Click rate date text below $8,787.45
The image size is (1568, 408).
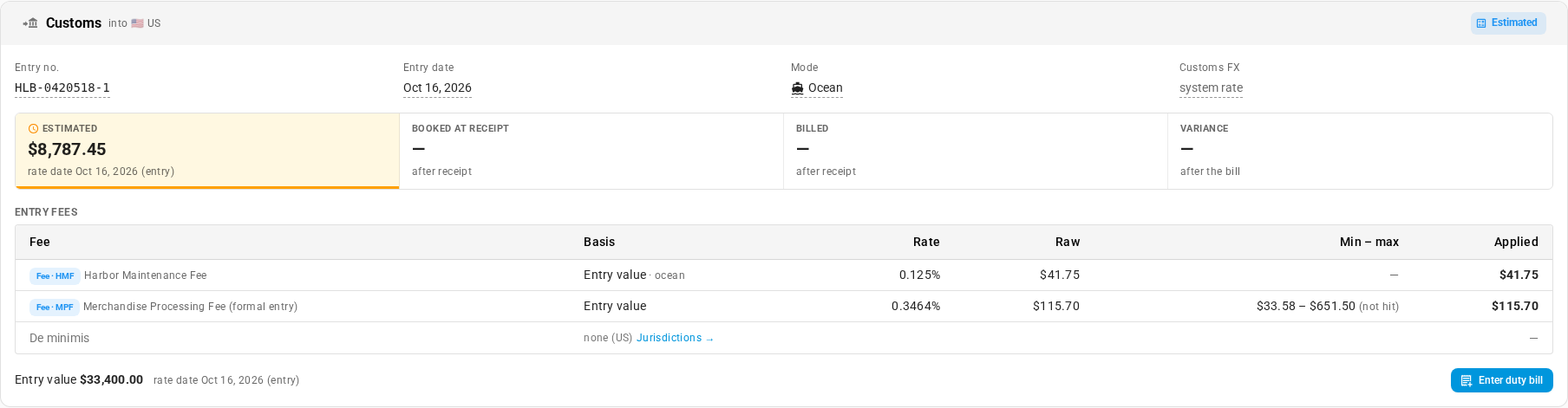pos(101,172)
